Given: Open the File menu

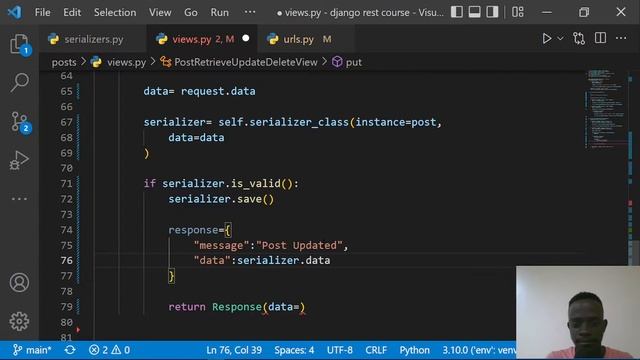Looking at the screenshot, I should click(42, 12).
